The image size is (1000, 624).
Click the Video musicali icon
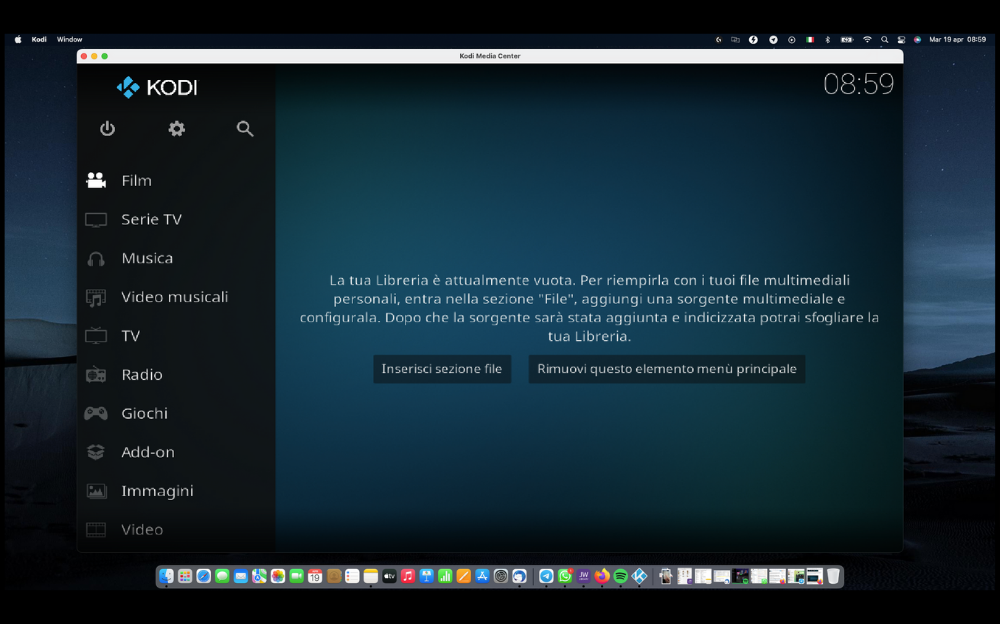pos(96,297)
